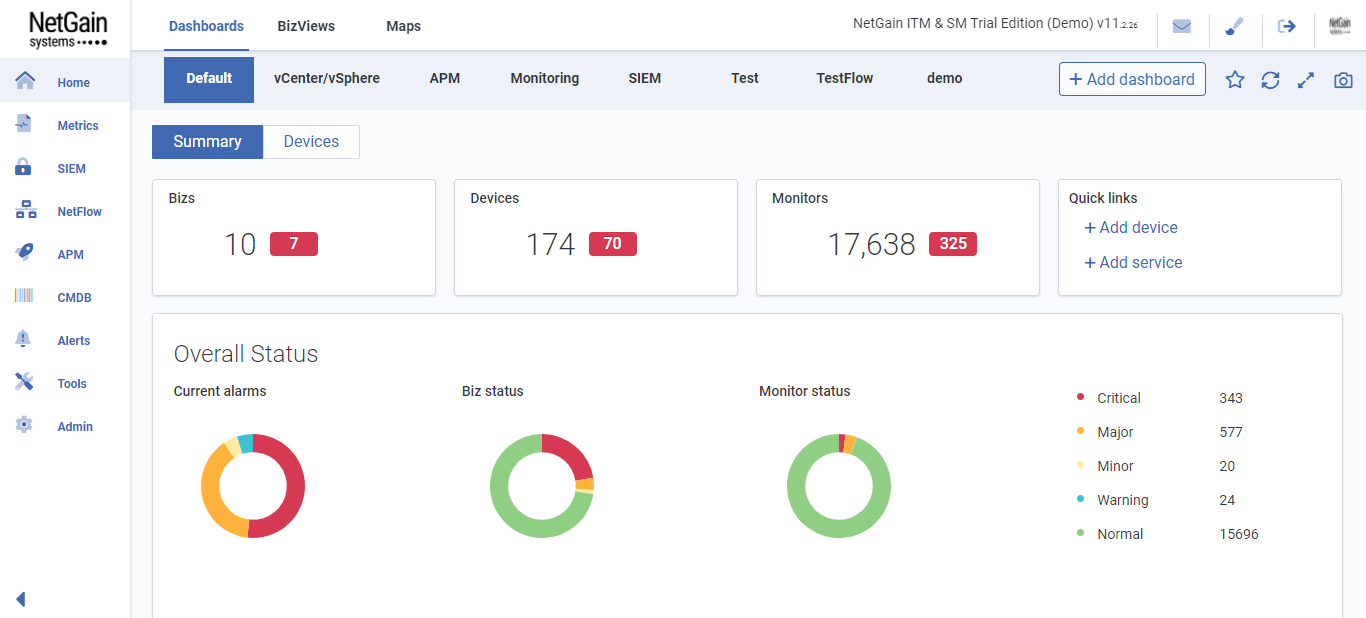
Task: Open the CMDB barcode icon
Action: coord(24,296)
